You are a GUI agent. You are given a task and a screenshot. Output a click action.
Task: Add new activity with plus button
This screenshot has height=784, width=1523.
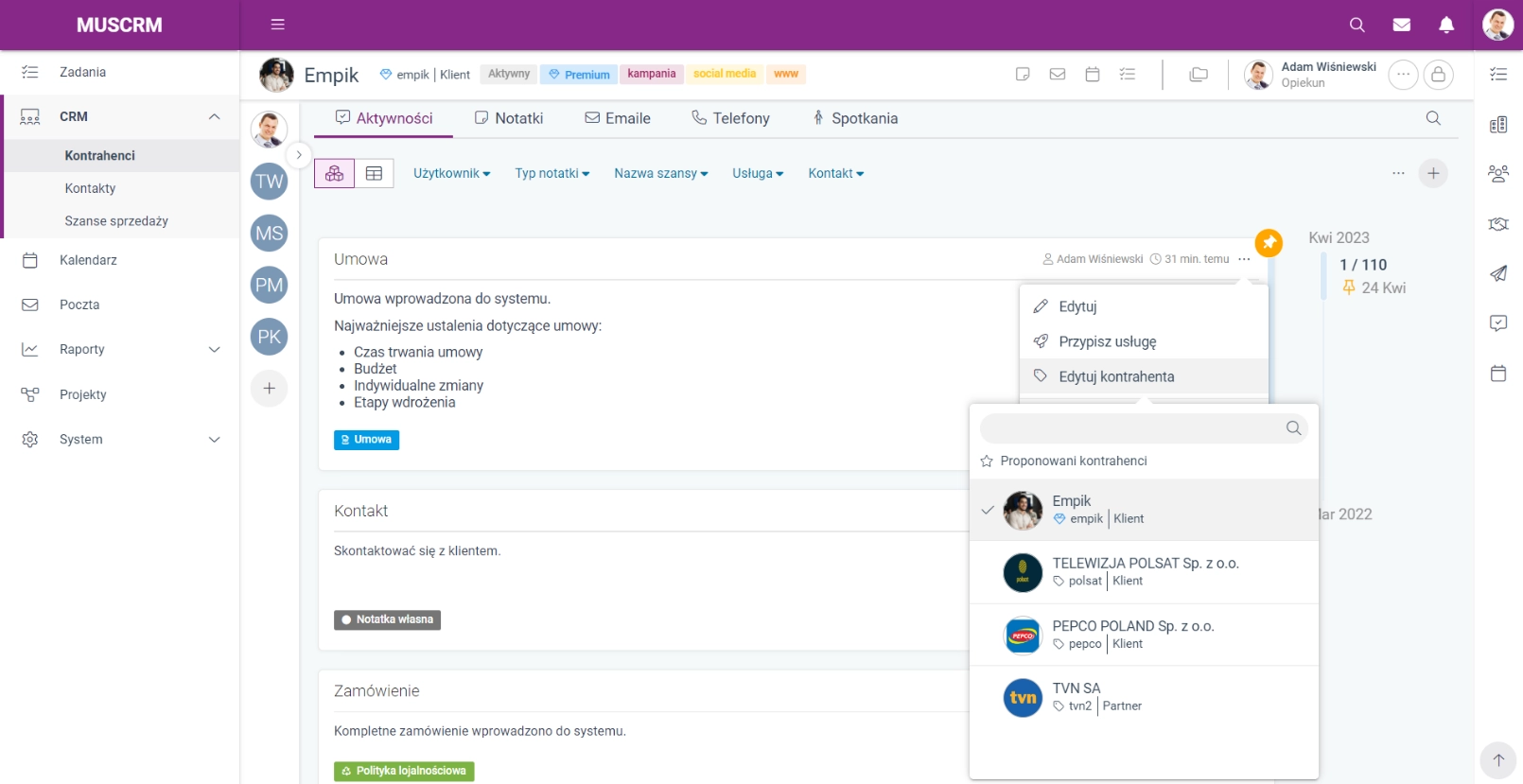pos(1433,173)
